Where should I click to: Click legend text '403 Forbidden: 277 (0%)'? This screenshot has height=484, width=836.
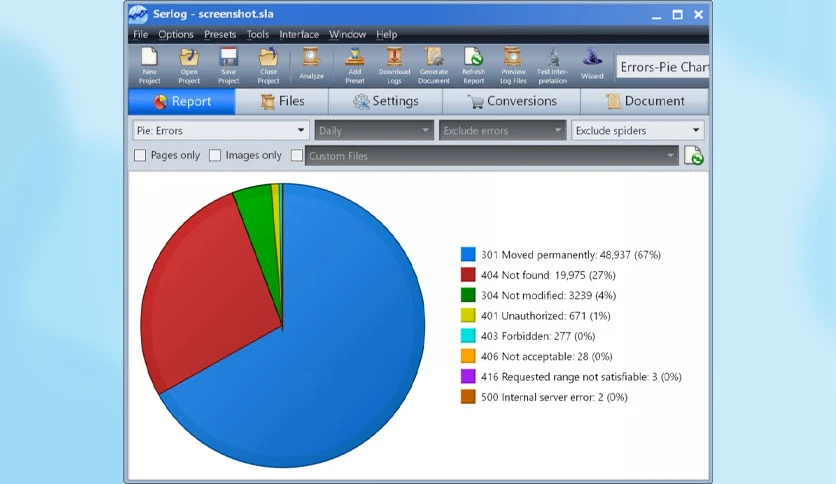pyautogui.click(x=538, y=336)
